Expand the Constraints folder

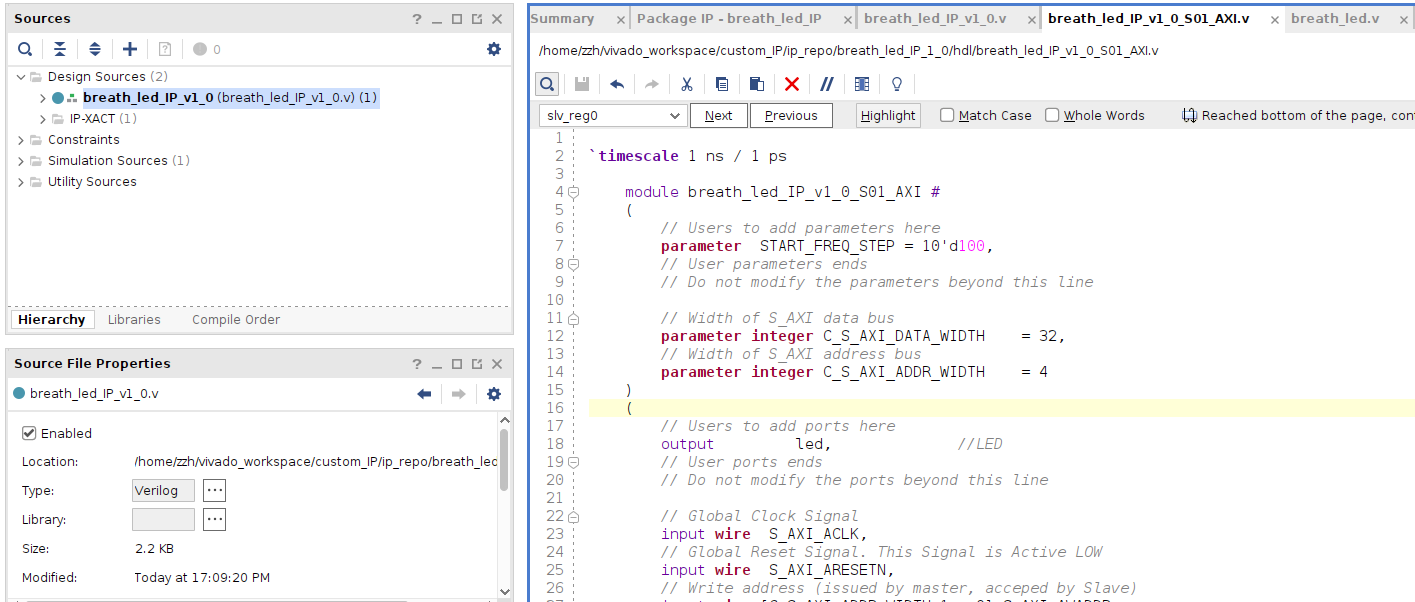(x=21, y=140)
